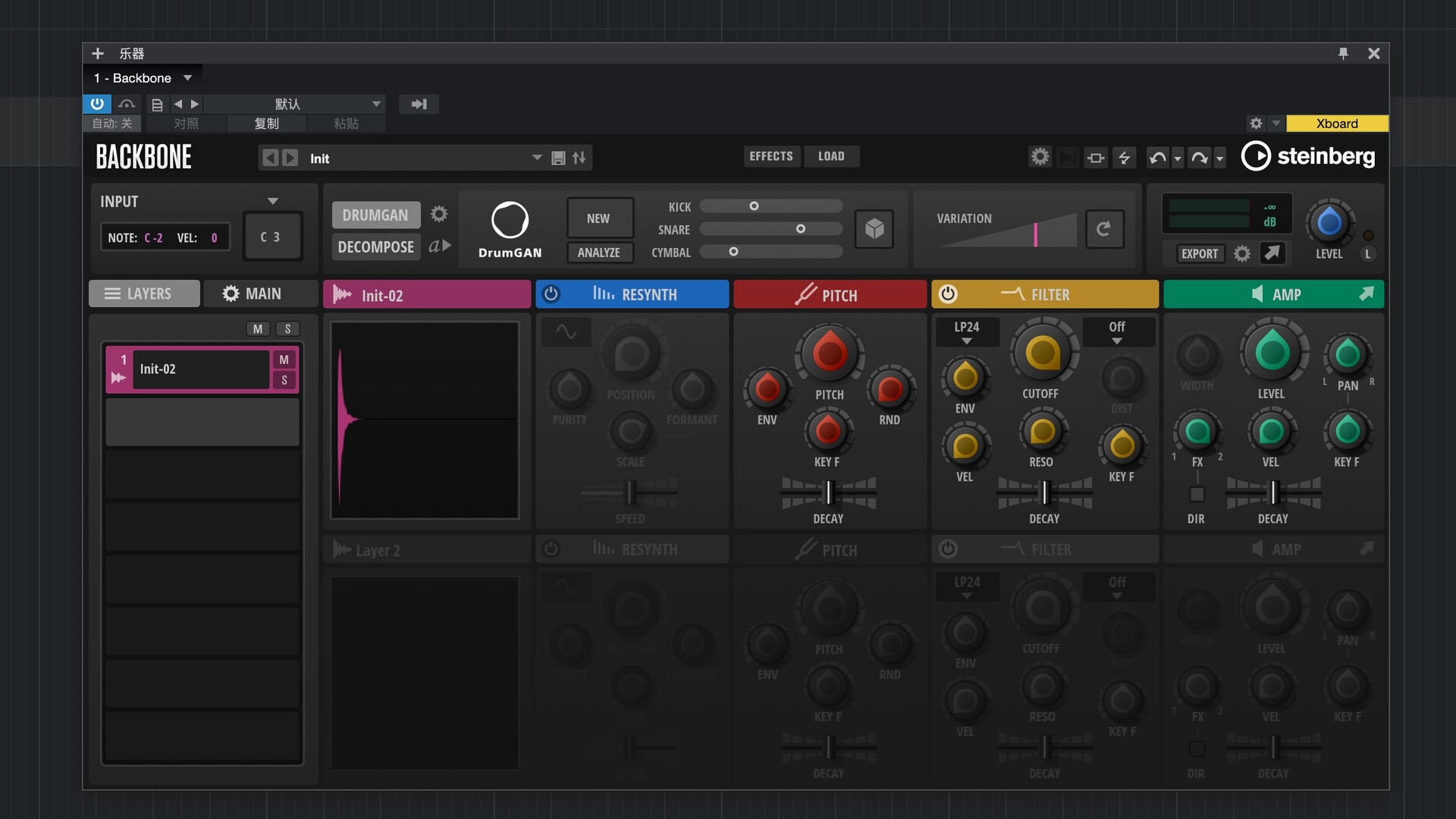Screen dimensions: 1456x819
Task: Load next preset with right arrow
Action: (x=290, y=158)
